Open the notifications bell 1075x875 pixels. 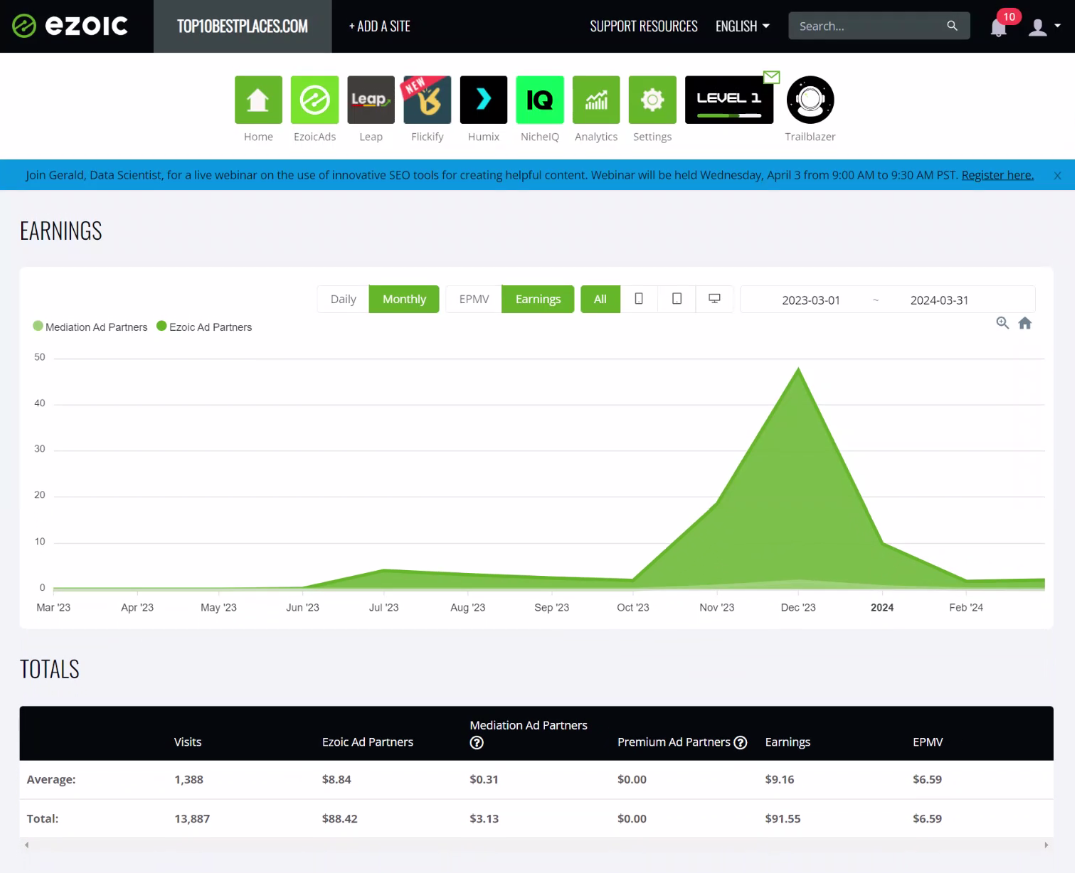coord(999,27)
